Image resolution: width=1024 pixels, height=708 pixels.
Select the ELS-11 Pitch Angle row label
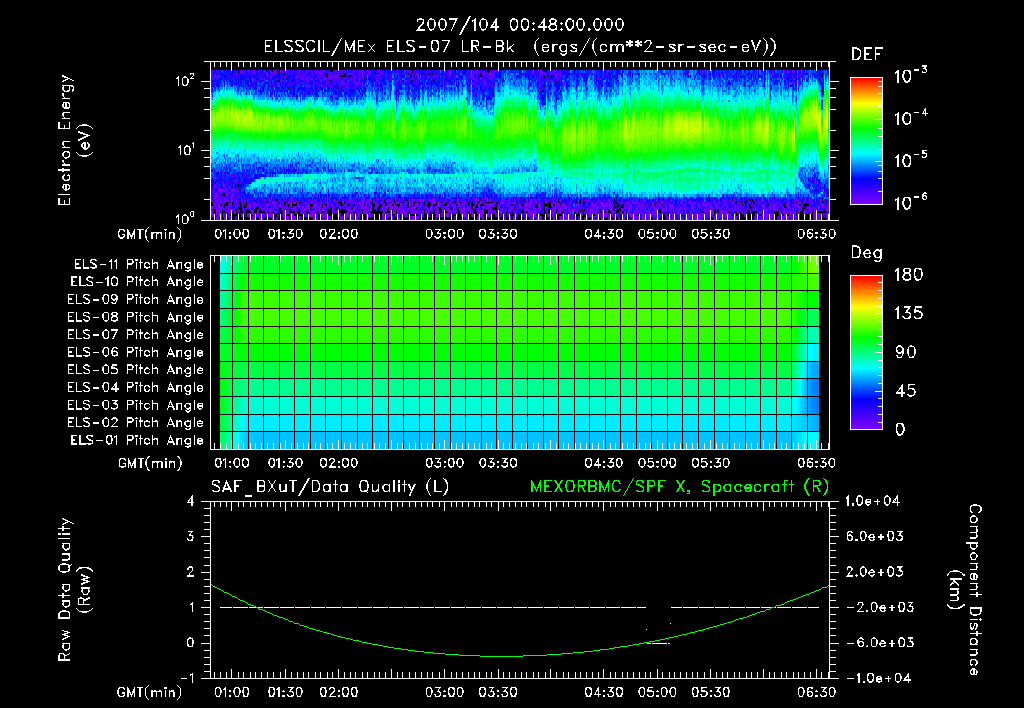[138, 264]
